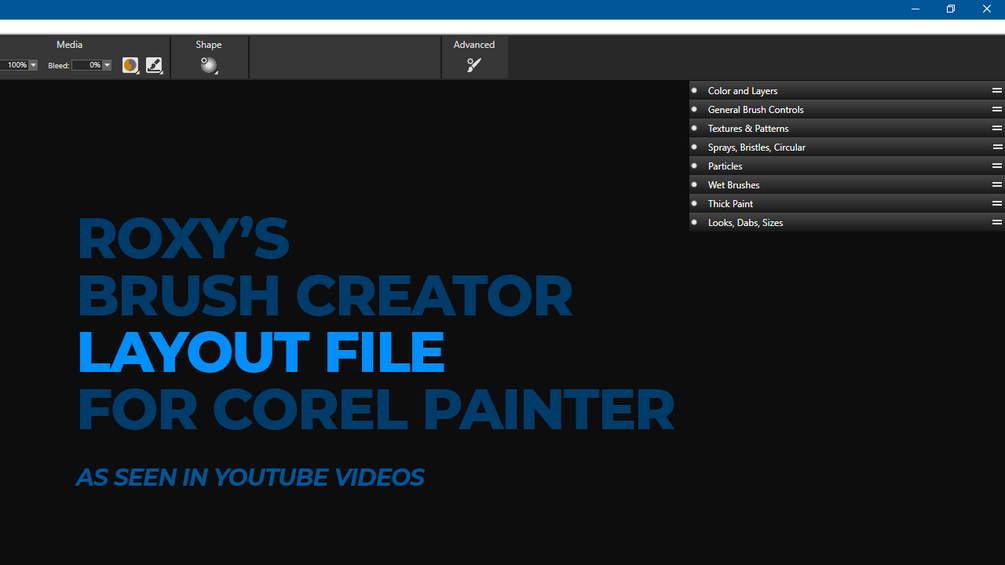Toggle the dot beside Color and Layers
This screenshot has height=565, width=1005.
pos(694,91)
